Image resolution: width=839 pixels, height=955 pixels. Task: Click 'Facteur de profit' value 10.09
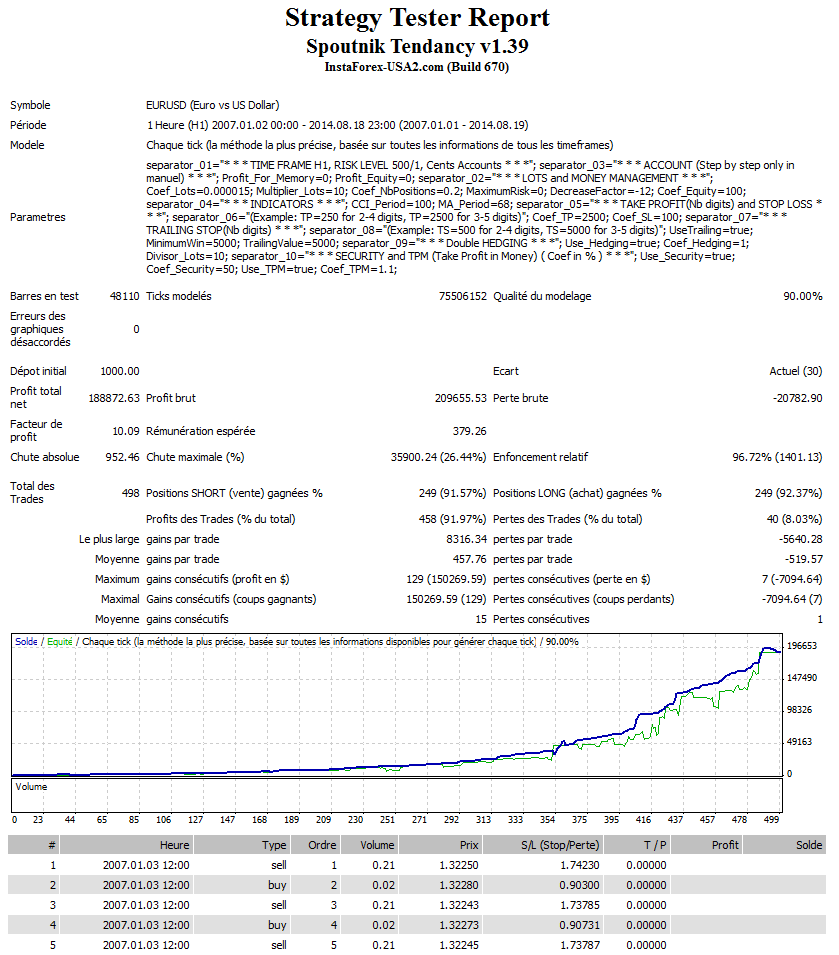tap(126, 431)
